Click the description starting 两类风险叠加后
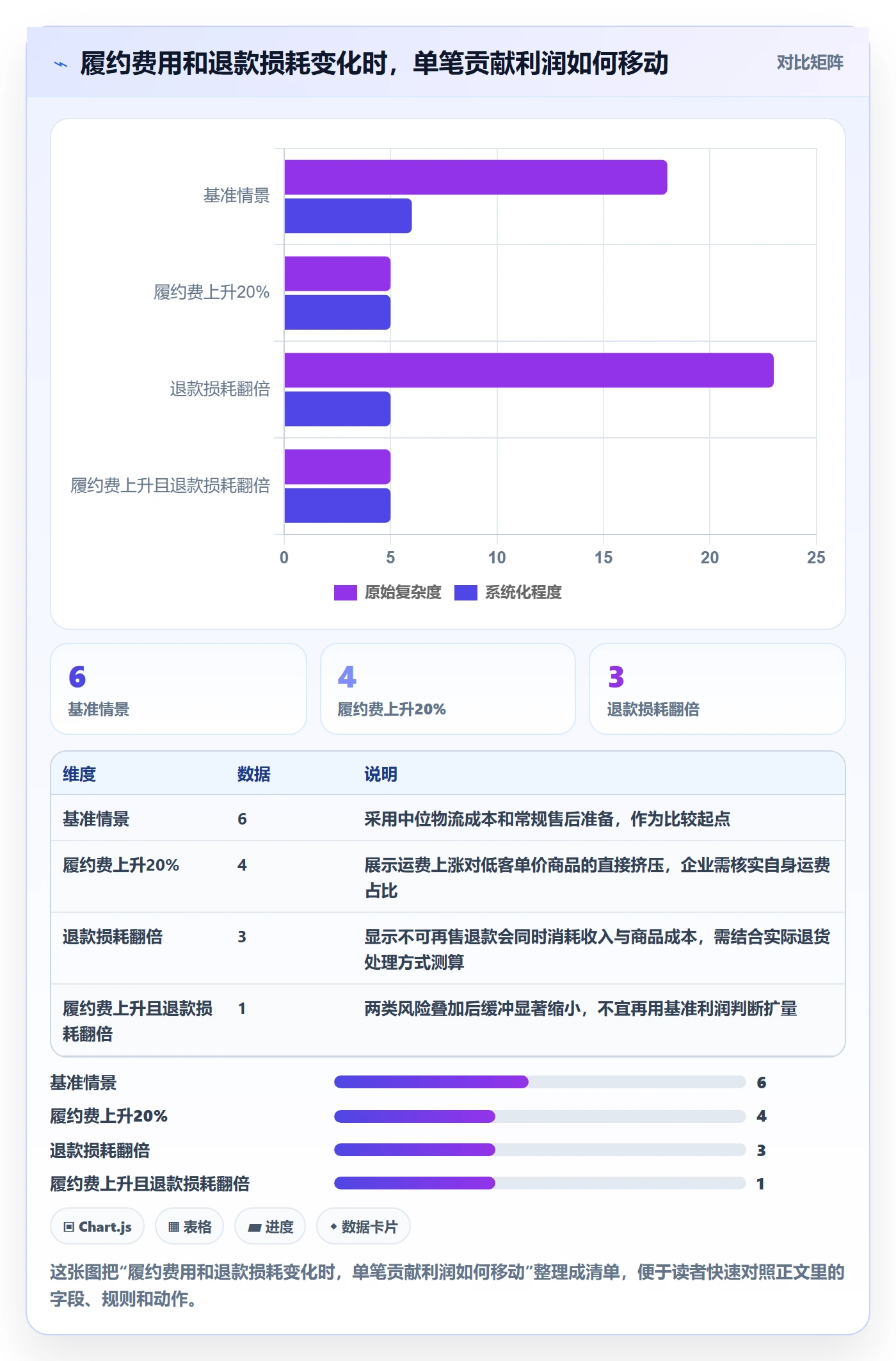The height and width of the screenshot is (1361, 896). pos(580,1008)
